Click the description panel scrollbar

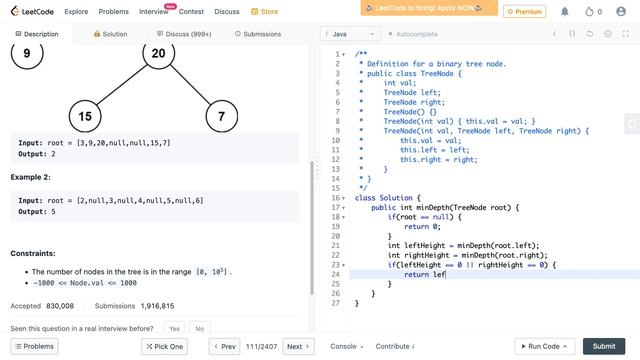tap(312, 228)
